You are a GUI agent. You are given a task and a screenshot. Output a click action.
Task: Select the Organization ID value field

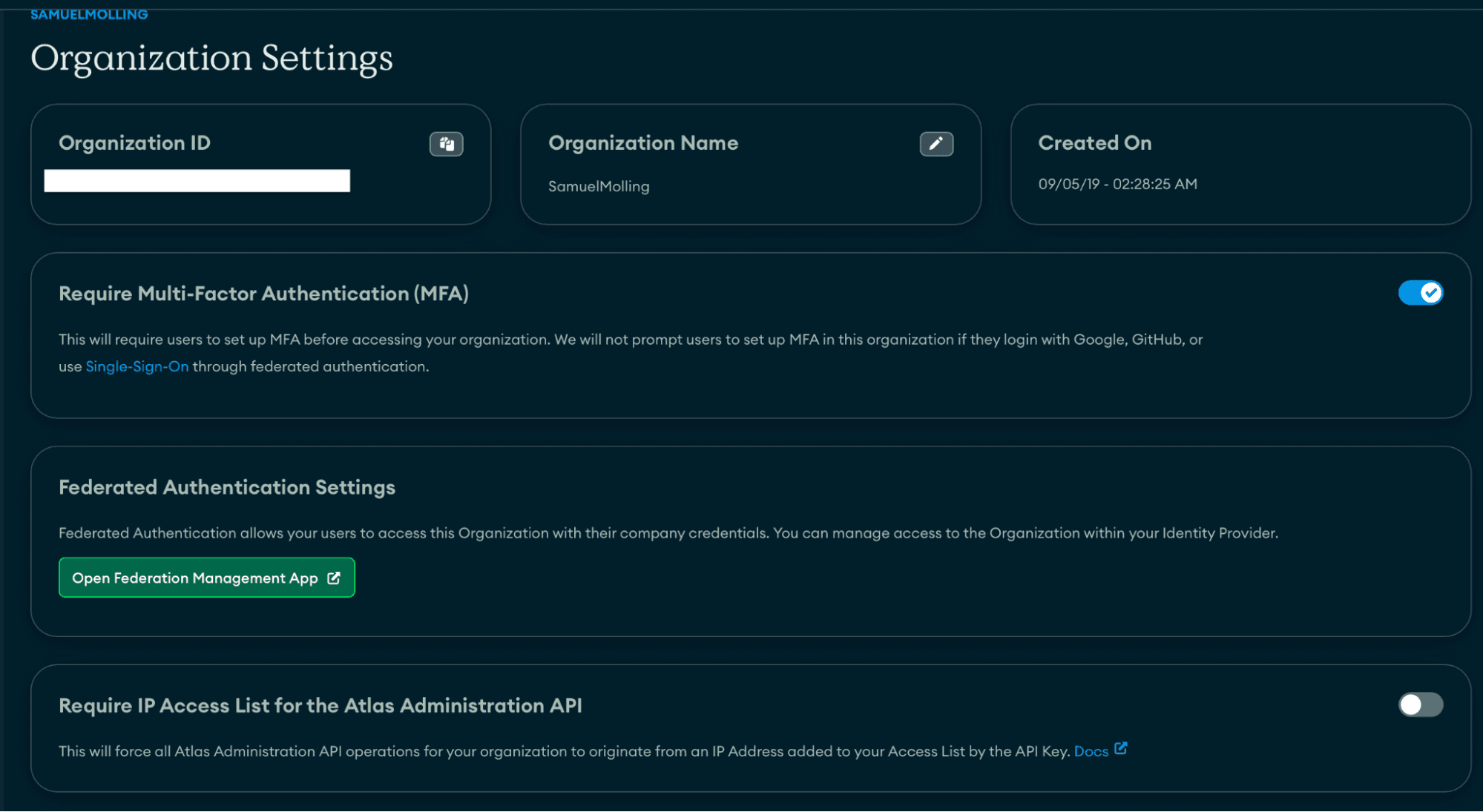[x=197, y=181]
